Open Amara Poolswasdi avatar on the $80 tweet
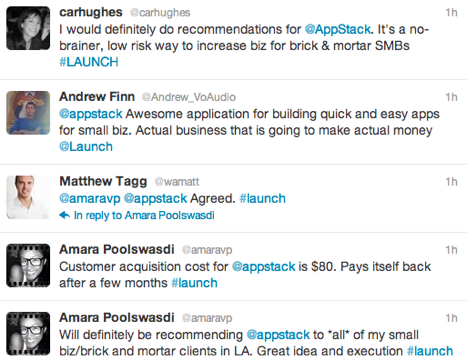 pyautogui.click(x=28, y=265)
